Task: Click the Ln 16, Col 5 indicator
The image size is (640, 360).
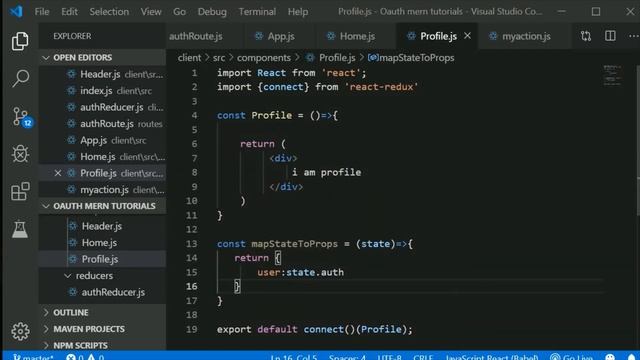Action: coord(293,357)
